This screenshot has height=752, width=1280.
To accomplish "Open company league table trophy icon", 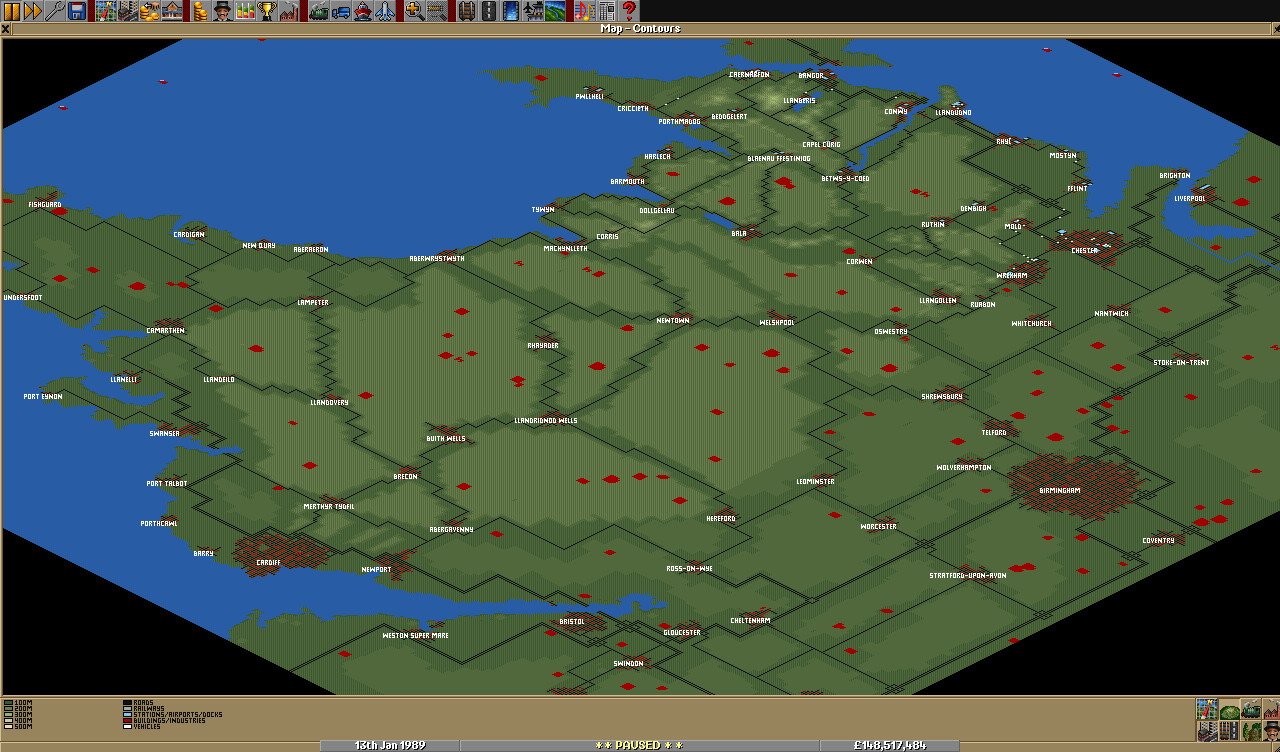I will (x=265, y=11).
